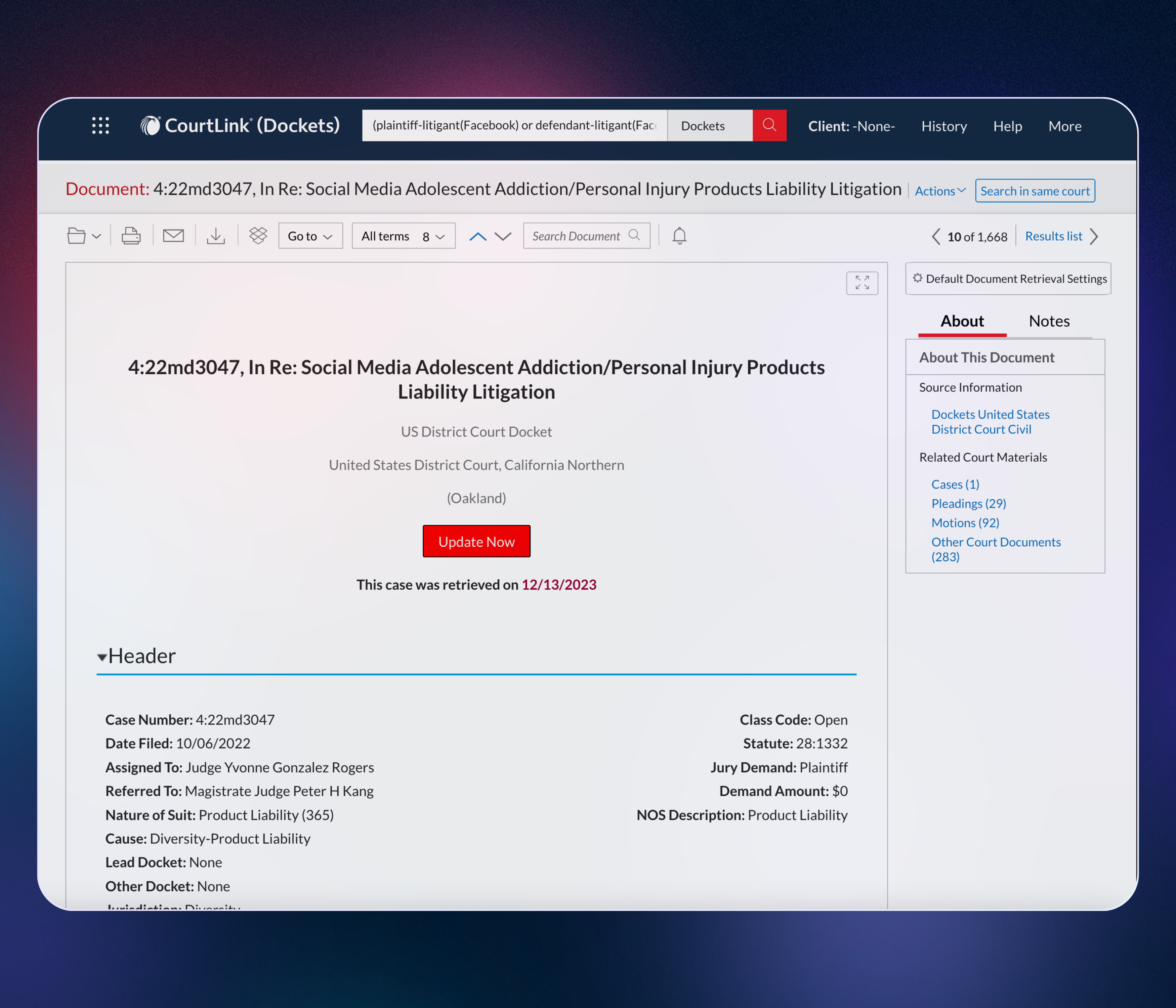This screenshot has height=1008, width=1176.
Task: Click in the main search query box
Action: coord(514,125)
